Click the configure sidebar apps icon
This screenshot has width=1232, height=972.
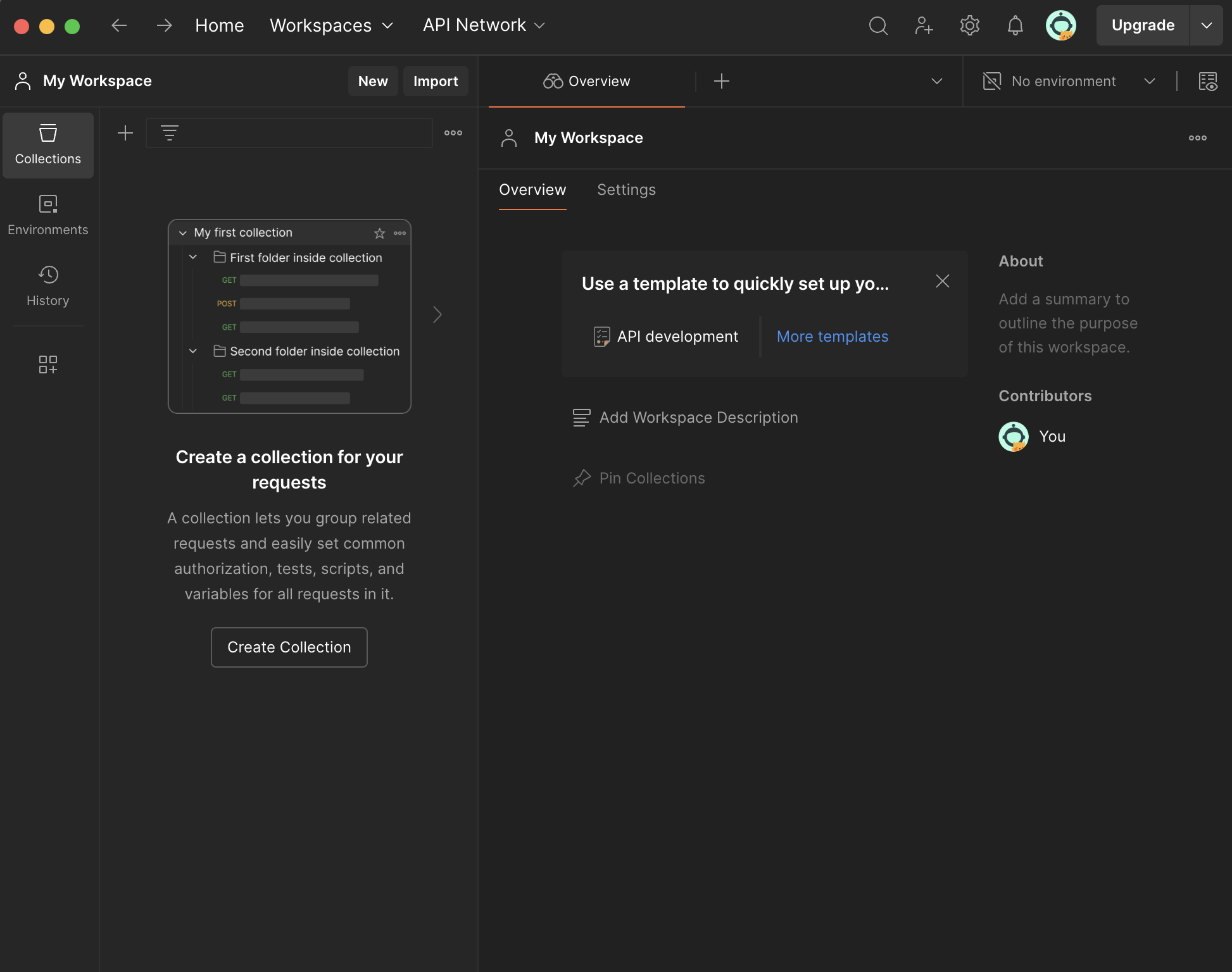(x=48, y=364)
